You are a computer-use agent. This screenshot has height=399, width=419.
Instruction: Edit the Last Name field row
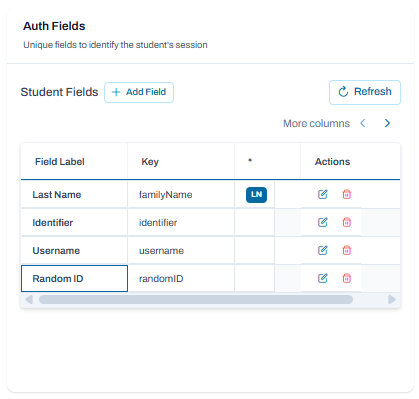[x=322, y=194]
